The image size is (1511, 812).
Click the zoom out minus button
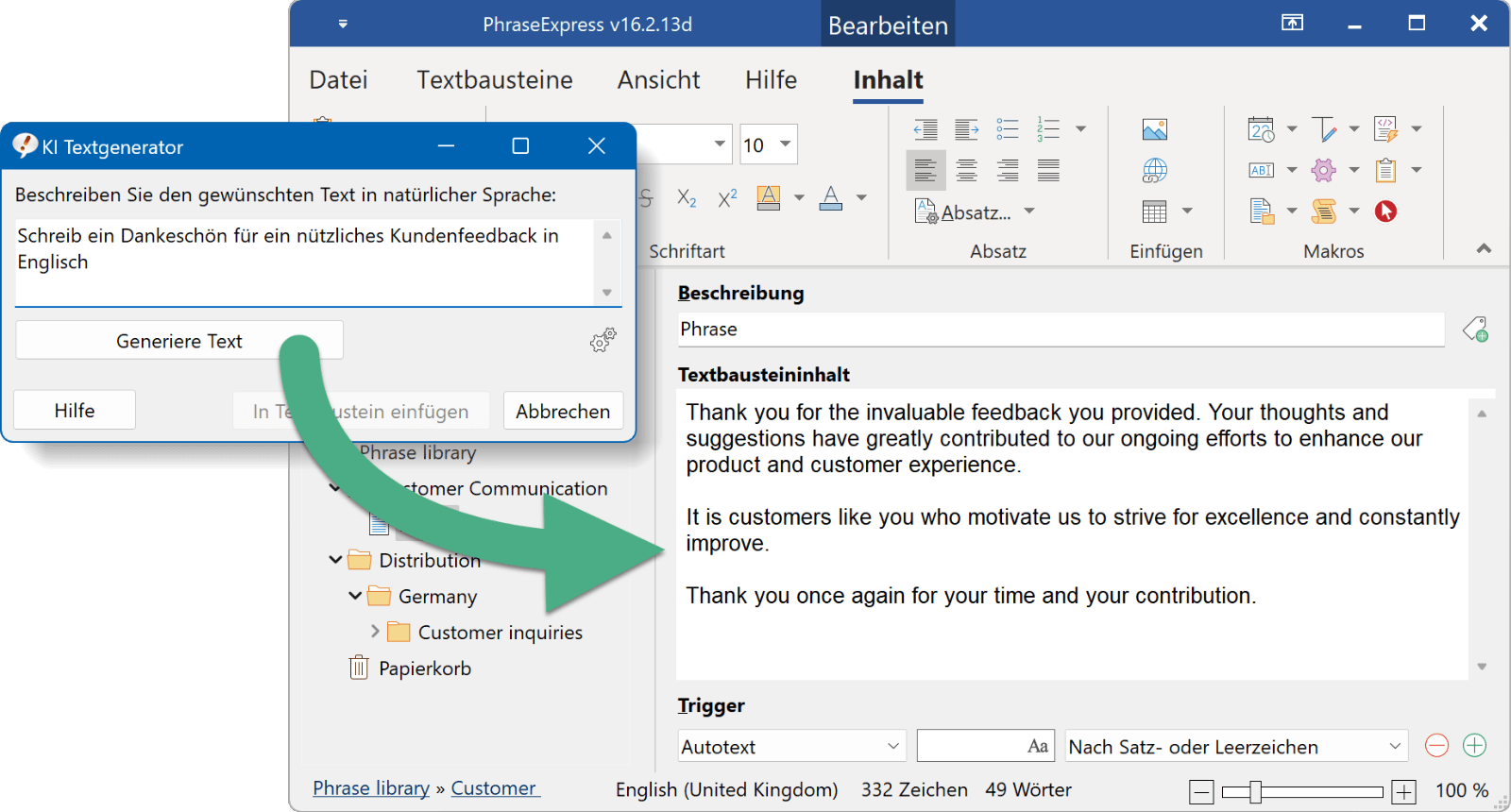point(1201,791)
